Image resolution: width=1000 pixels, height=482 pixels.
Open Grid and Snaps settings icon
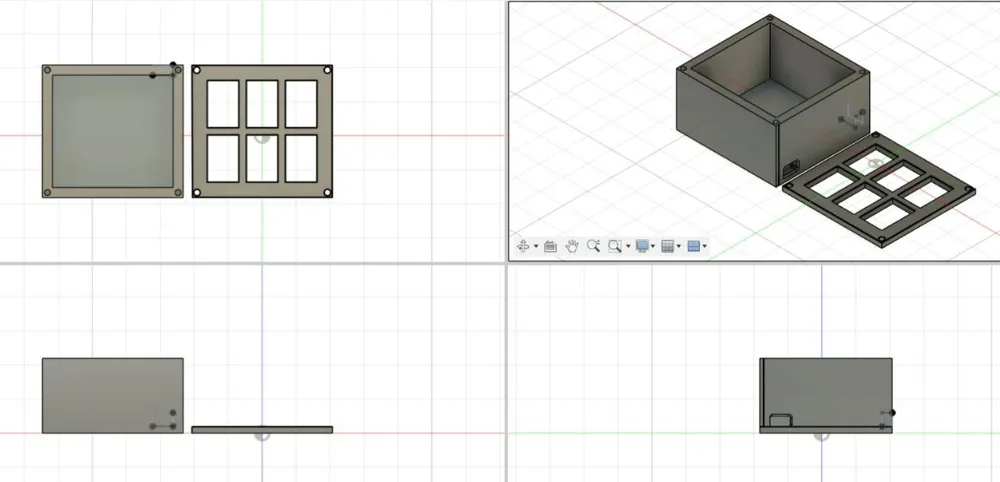coord(668,246)
